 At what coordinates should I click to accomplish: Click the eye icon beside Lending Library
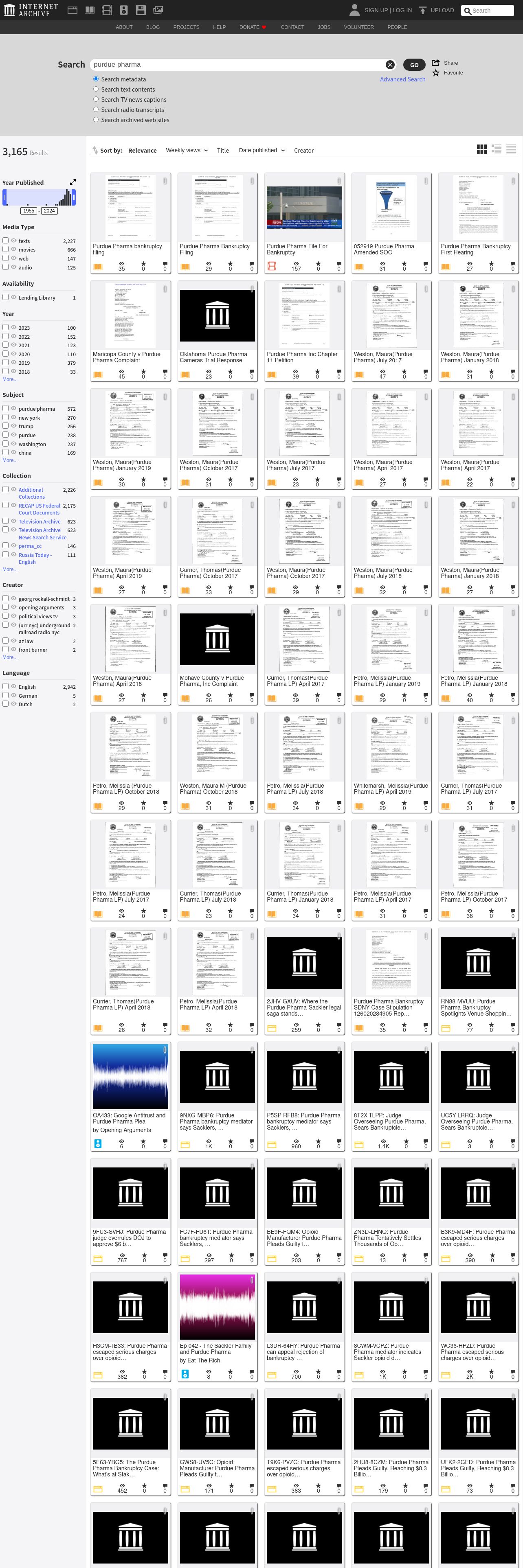click(13, 298)
